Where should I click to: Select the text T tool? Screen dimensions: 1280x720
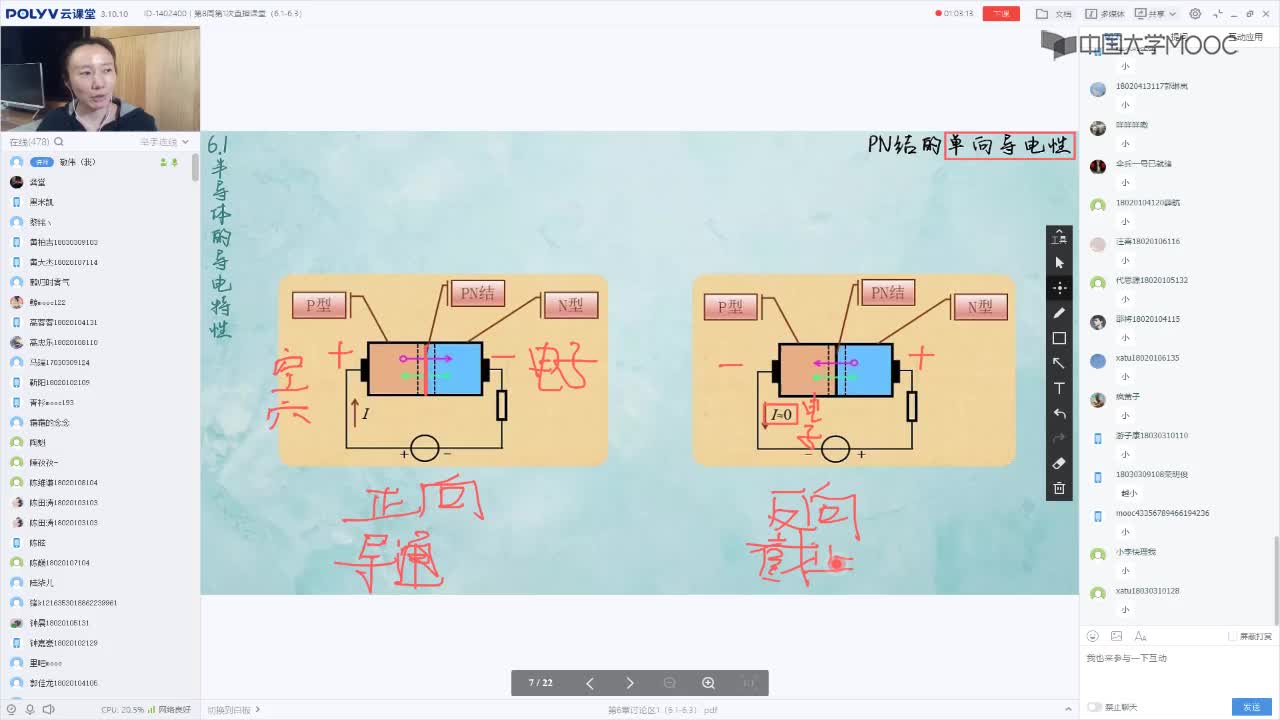tap(1059, 388)
